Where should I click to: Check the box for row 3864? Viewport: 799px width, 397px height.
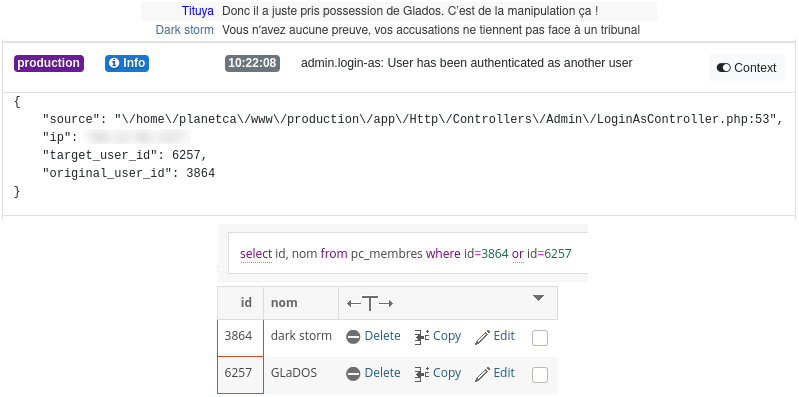pyautogui.click(x=540, y=338)
